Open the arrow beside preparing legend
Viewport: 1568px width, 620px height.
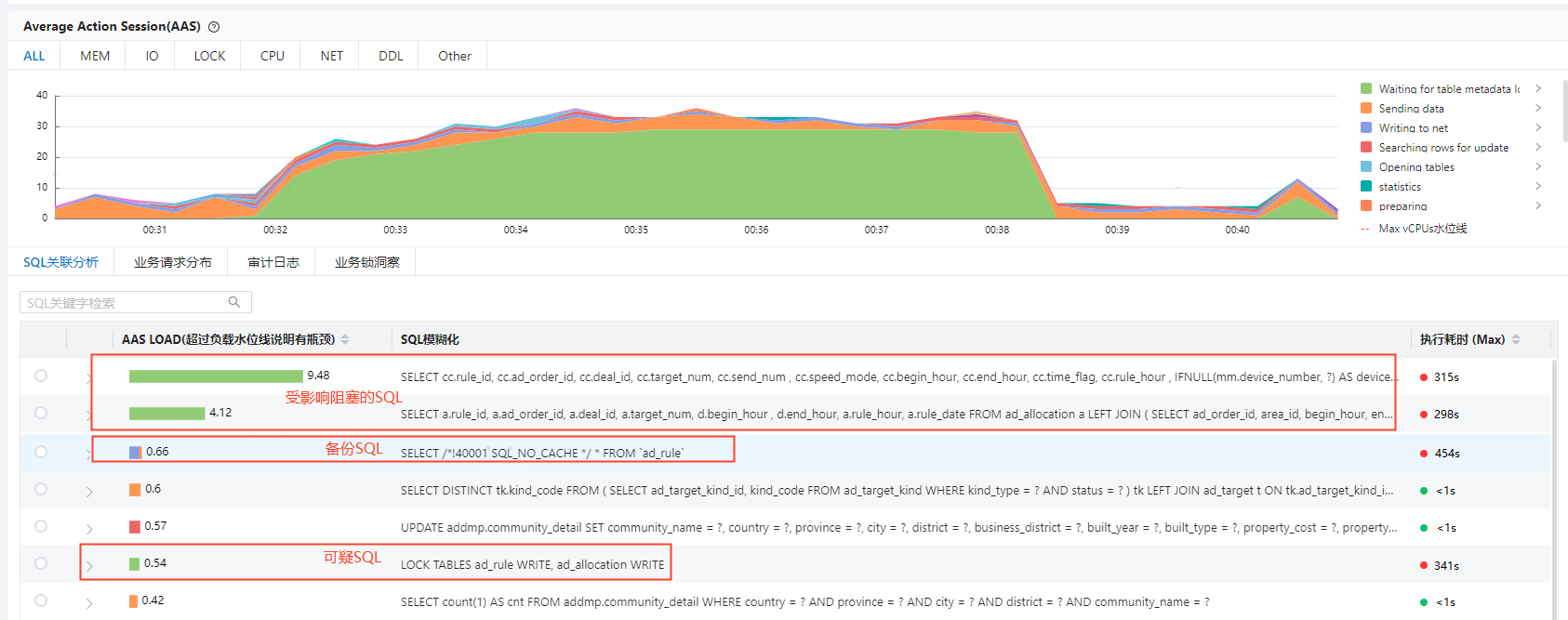click(1538, 205)
